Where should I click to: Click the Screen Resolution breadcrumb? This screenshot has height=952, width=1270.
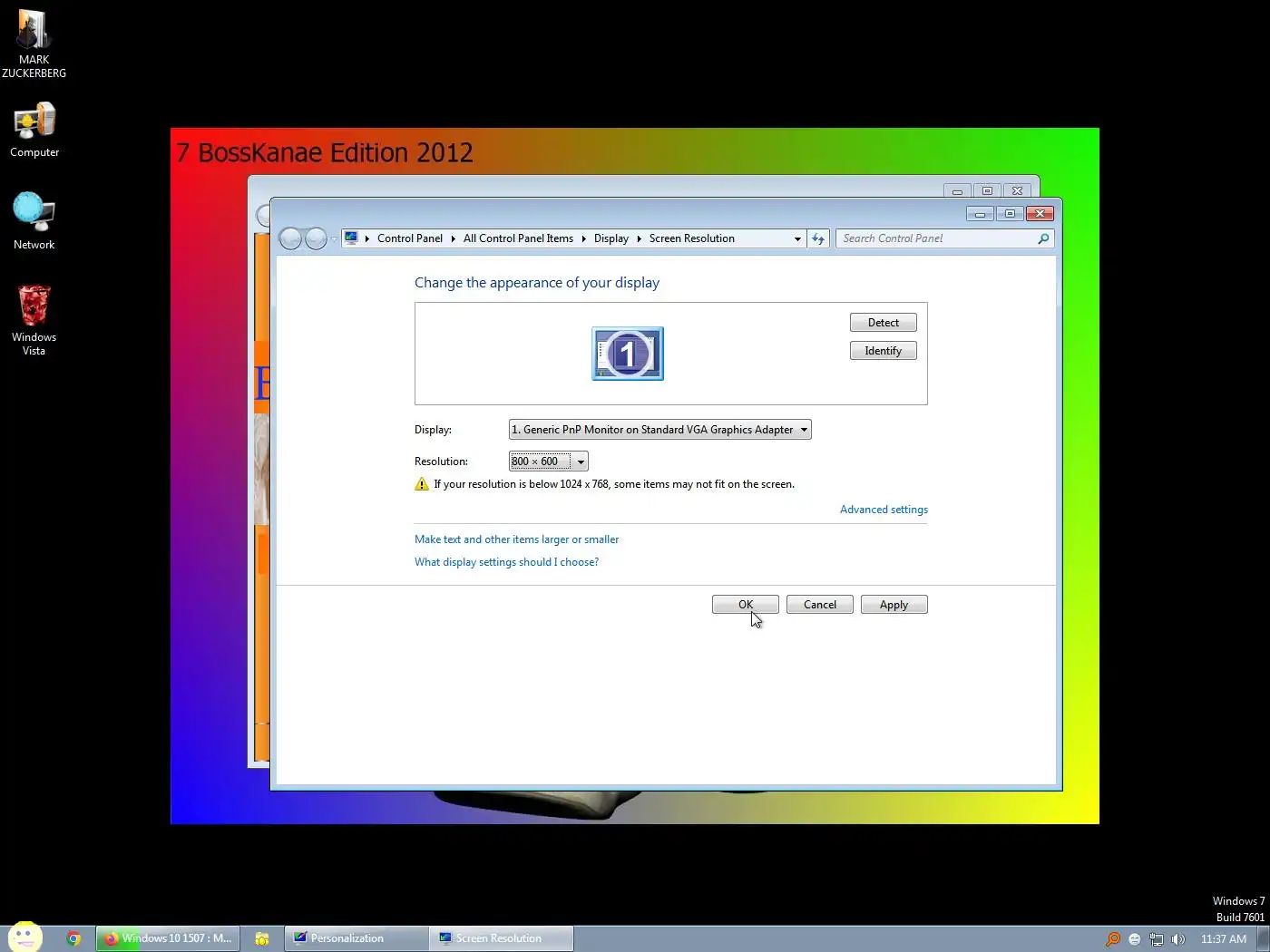691,238
